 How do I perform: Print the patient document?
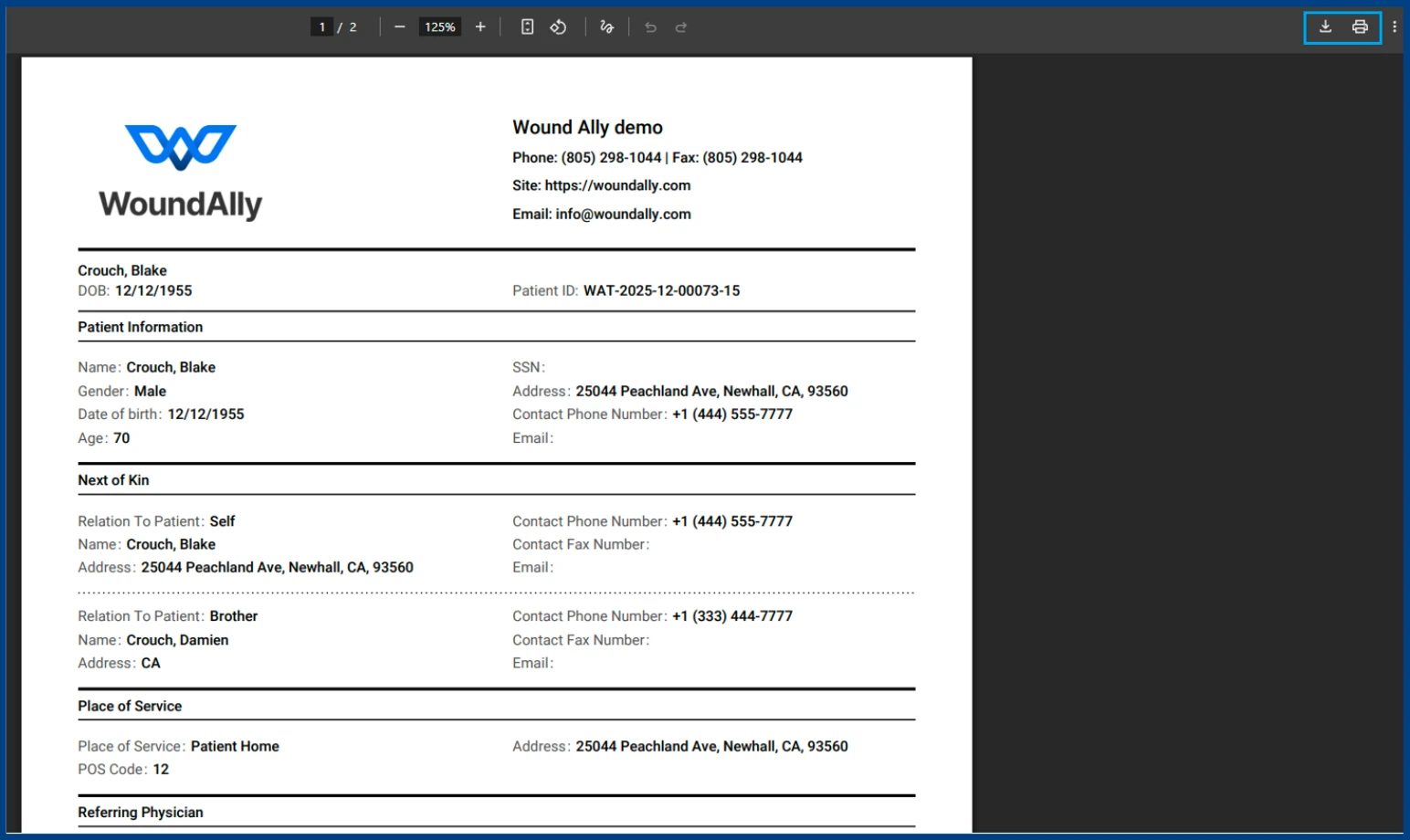[1360, 27]
